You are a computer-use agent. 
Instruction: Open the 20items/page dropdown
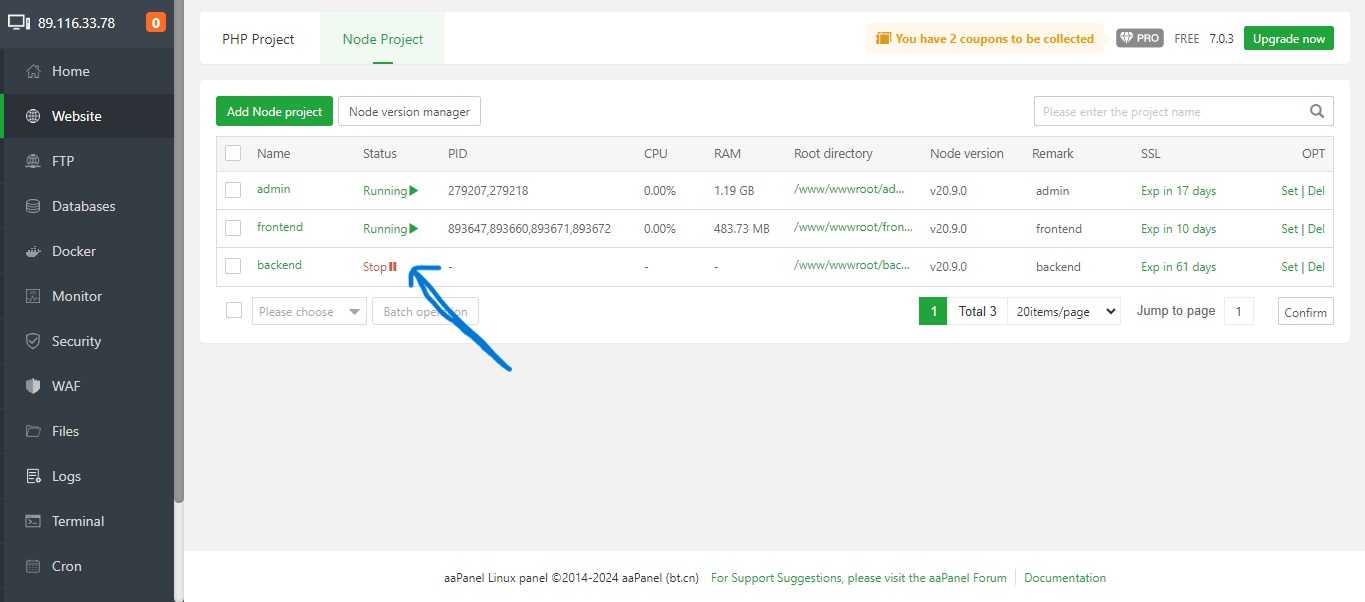(1063, 311)
